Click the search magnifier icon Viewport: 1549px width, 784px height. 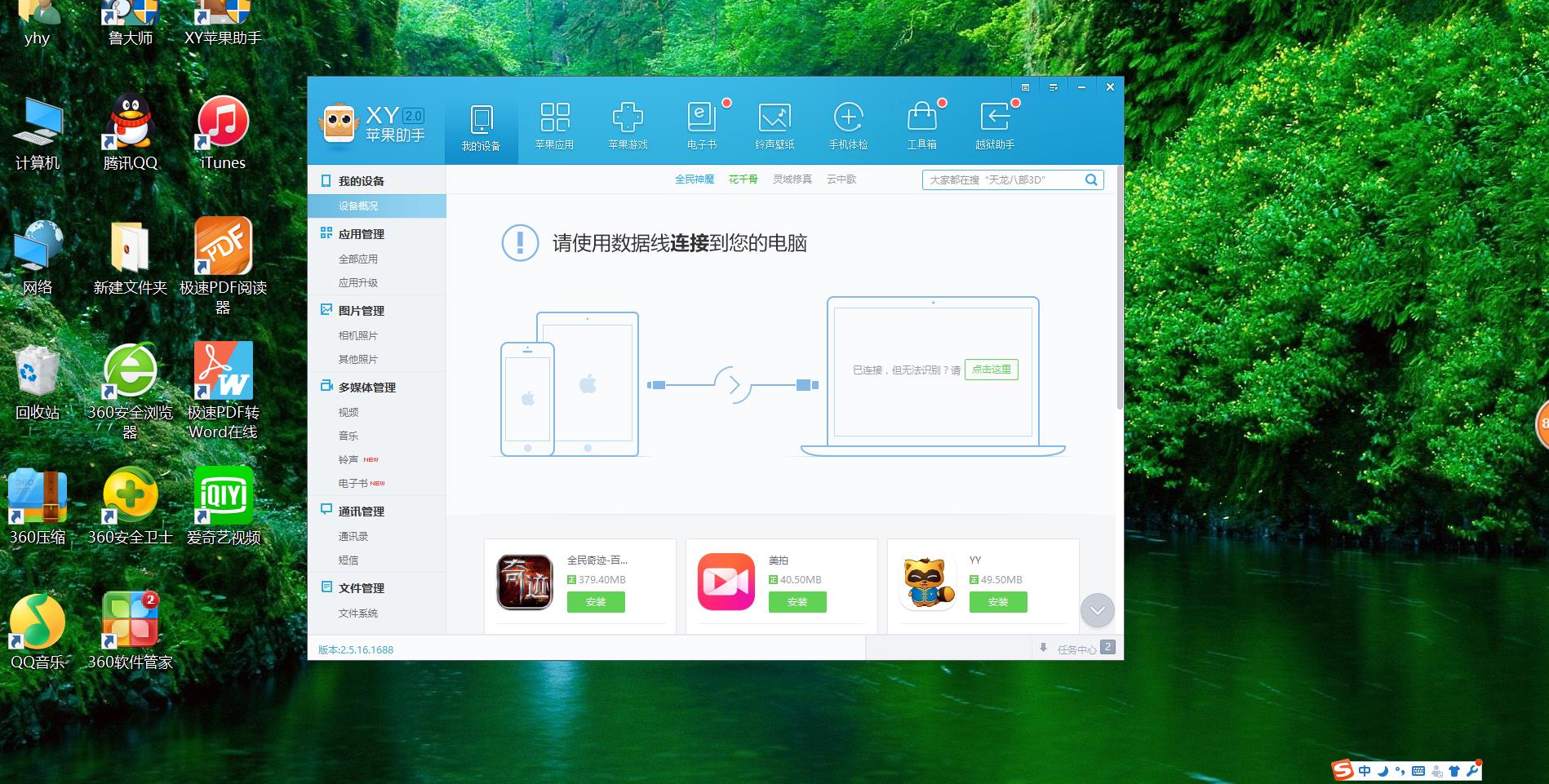click(x=1091, y=179)
